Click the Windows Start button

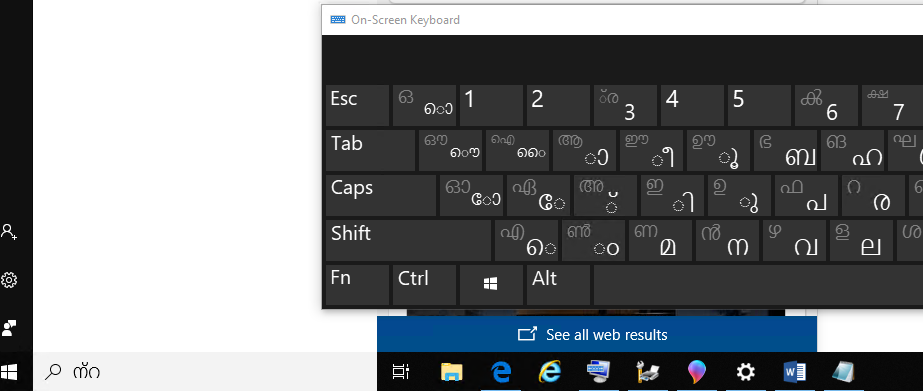click(x=9, y=372)
